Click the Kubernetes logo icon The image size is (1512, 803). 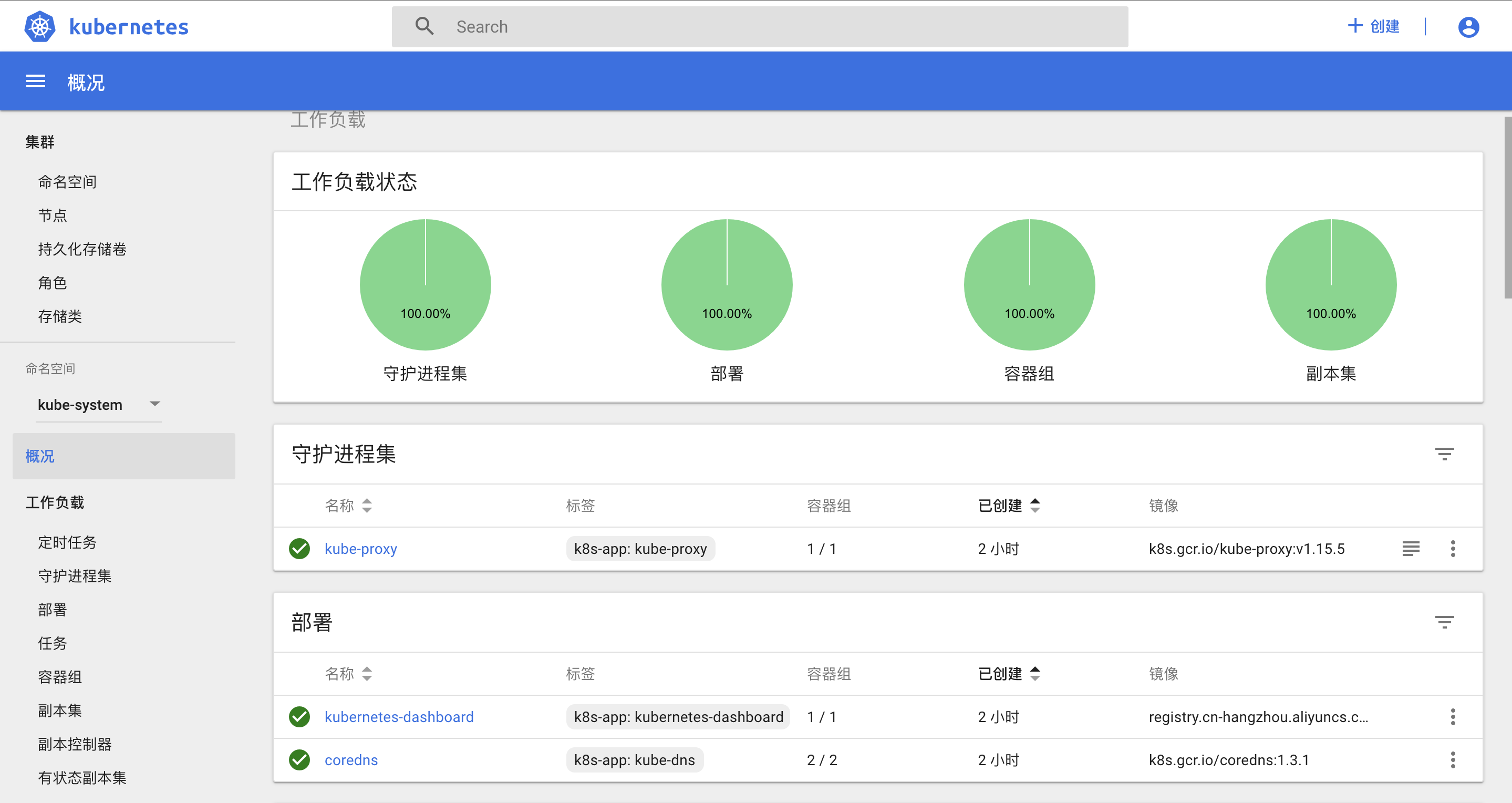(x=40, y=27)
